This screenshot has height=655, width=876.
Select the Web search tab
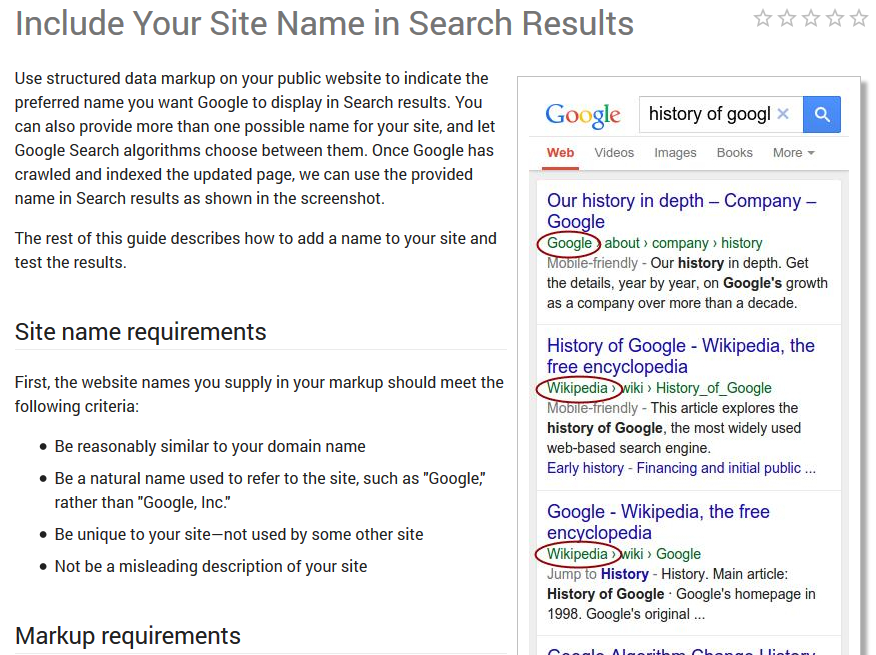[x=560, y=153]
